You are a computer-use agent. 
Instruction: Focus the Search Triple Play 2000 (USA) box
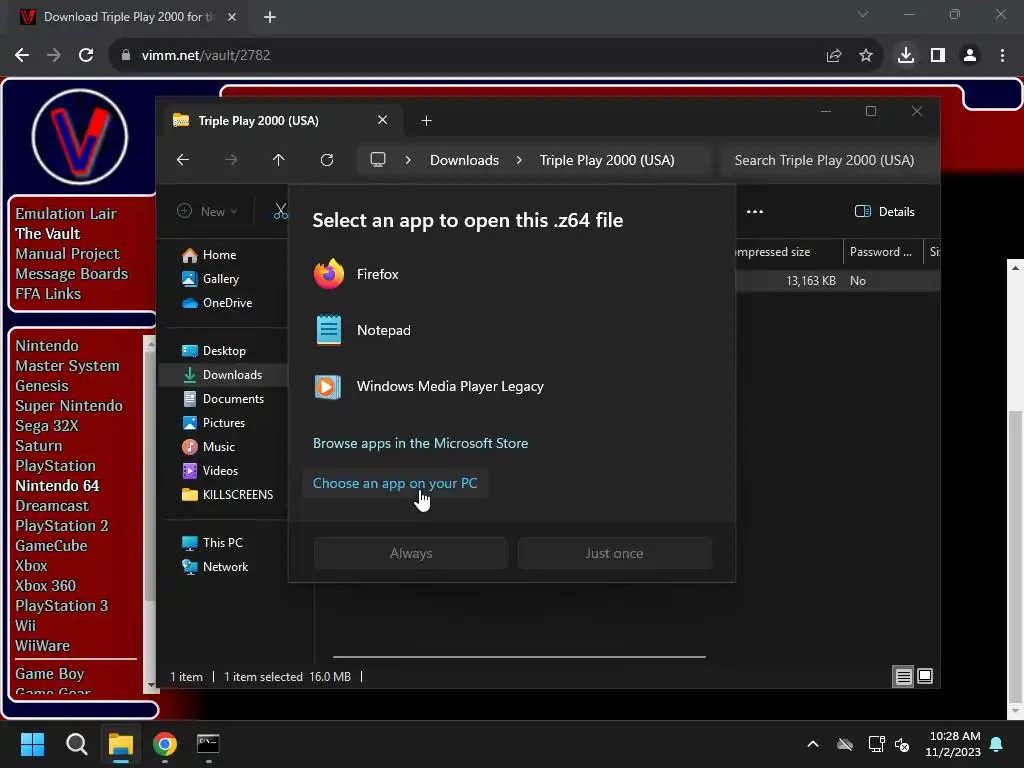[824, 160]
